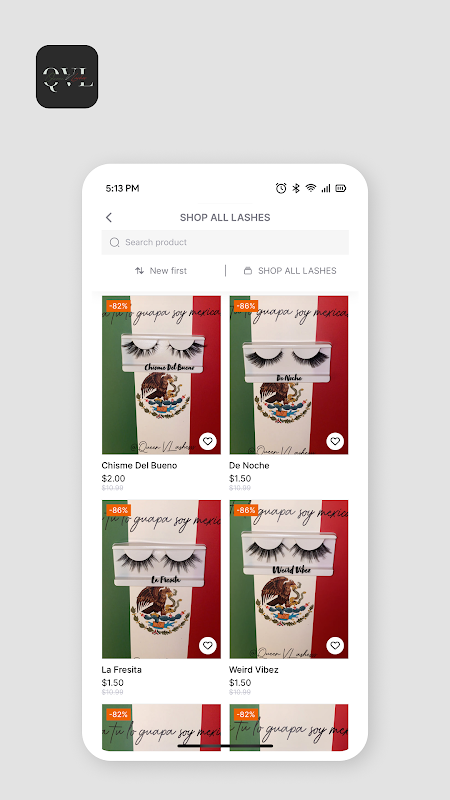This screenshot has width=450, height=800.
Task: Open the SHOP ALL LASHES category filter
Action: [290, 271]
